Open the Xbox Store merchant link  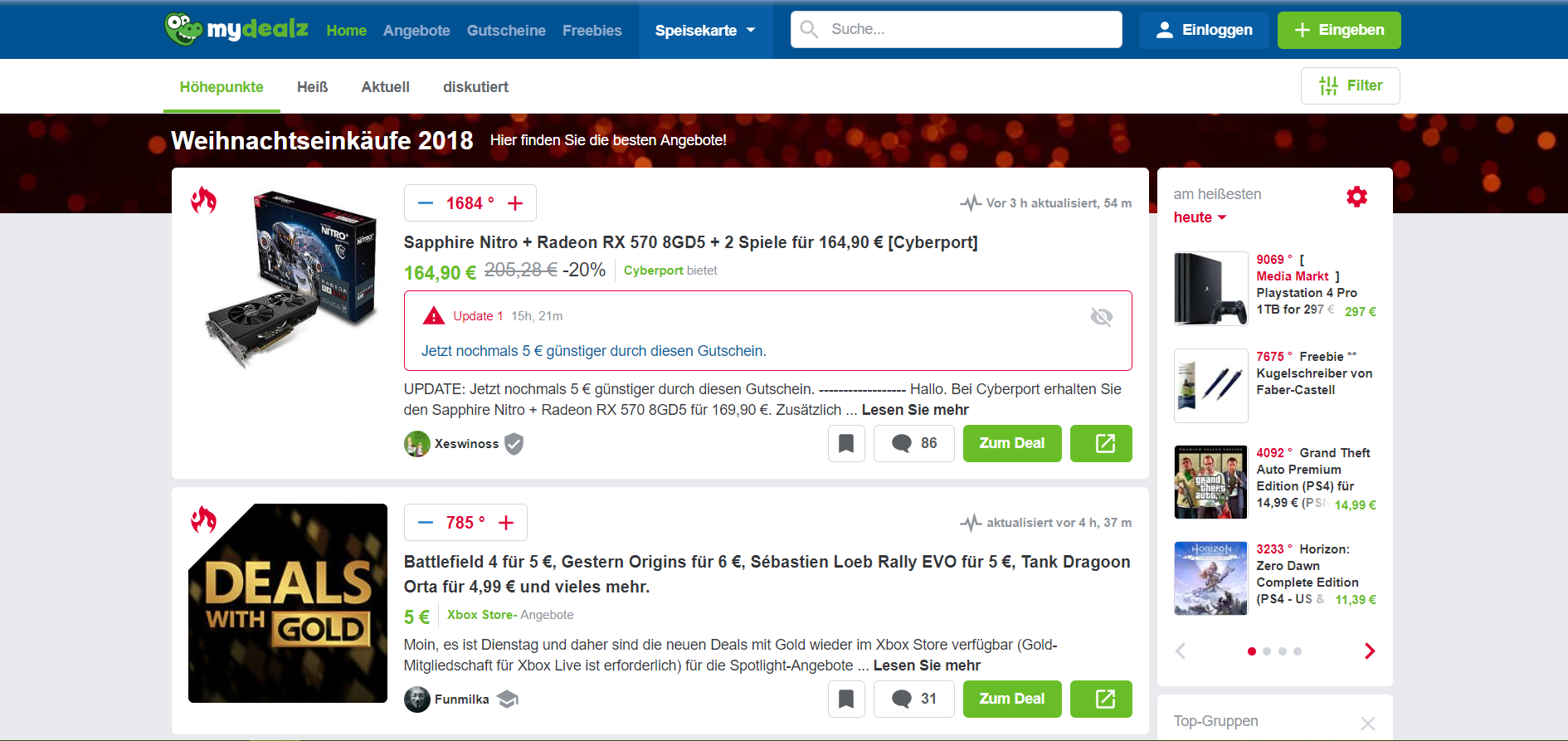(x=482, y=615)
